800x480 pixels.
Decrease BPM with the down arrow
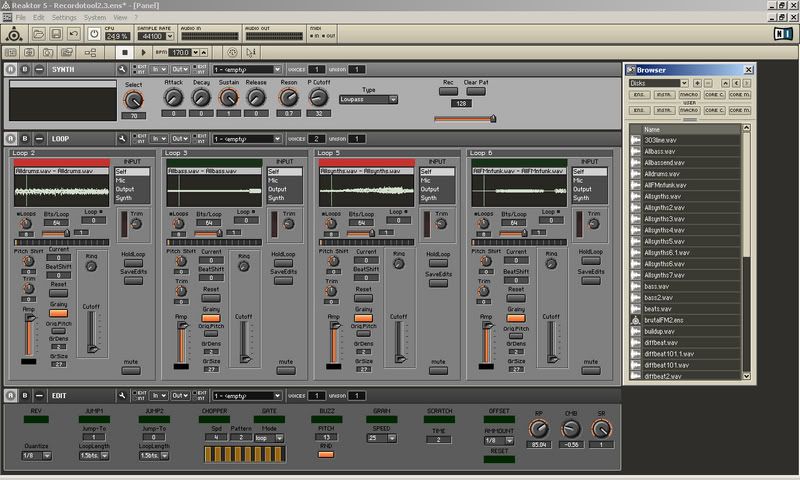pos(195,53)
